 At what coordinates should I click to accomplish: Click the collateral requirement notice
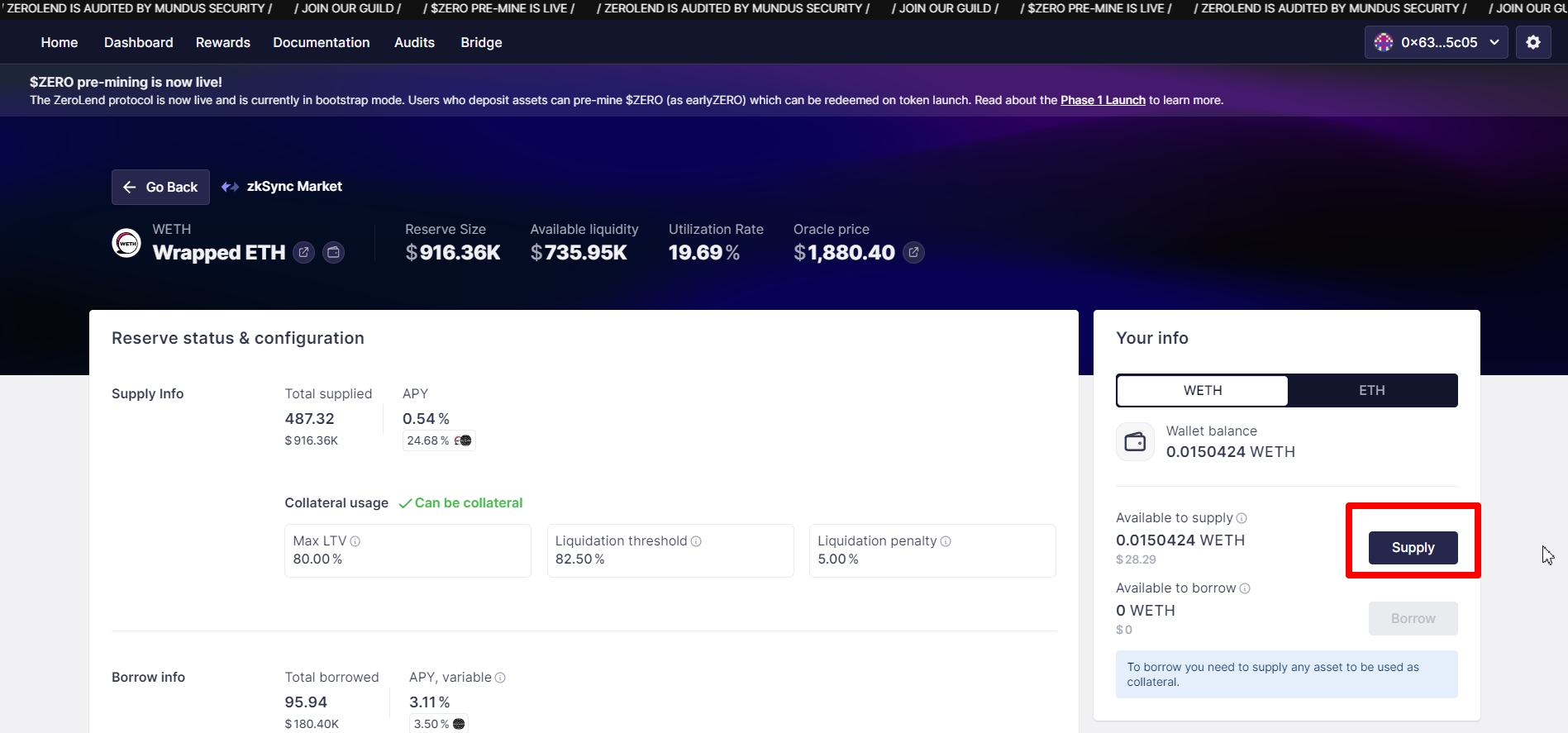(x=1286, y=674)
